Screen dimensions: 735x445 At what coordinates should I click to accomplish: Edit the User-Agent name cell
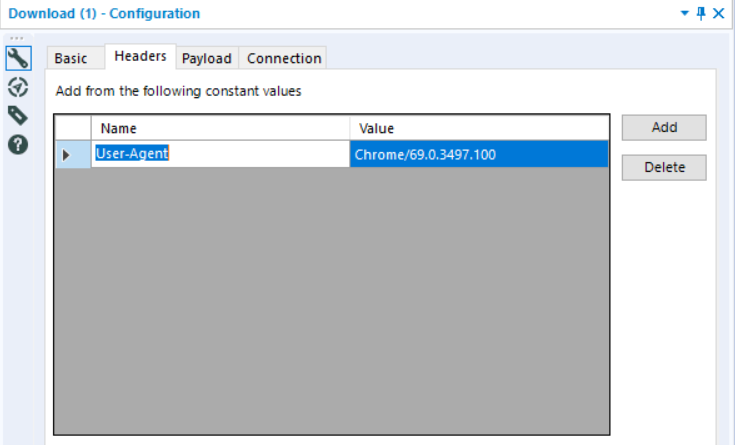click(x=220, y=154)
